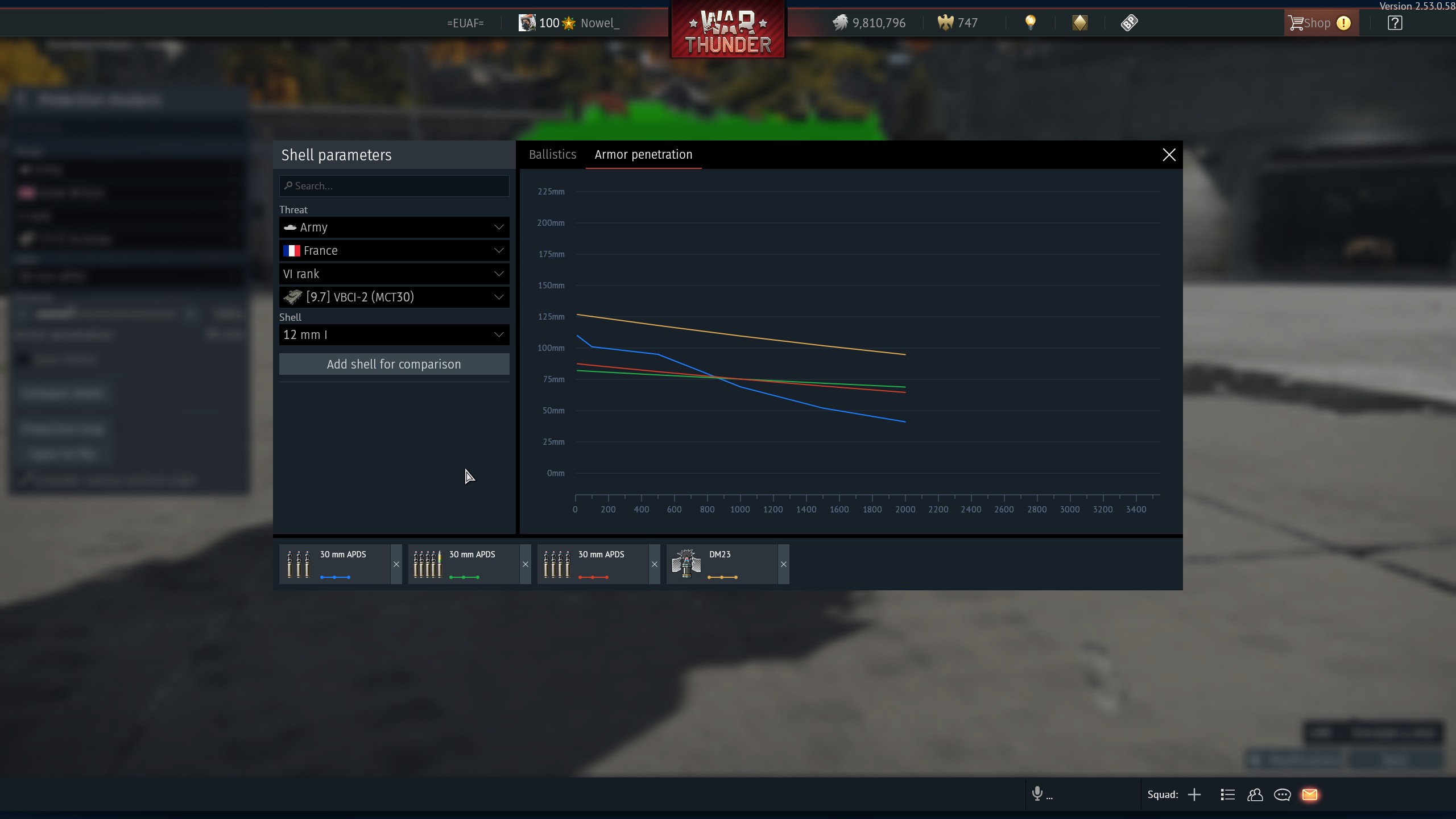
Task: Remove the green 30 mm APDS shell
Action: [526, 564]
